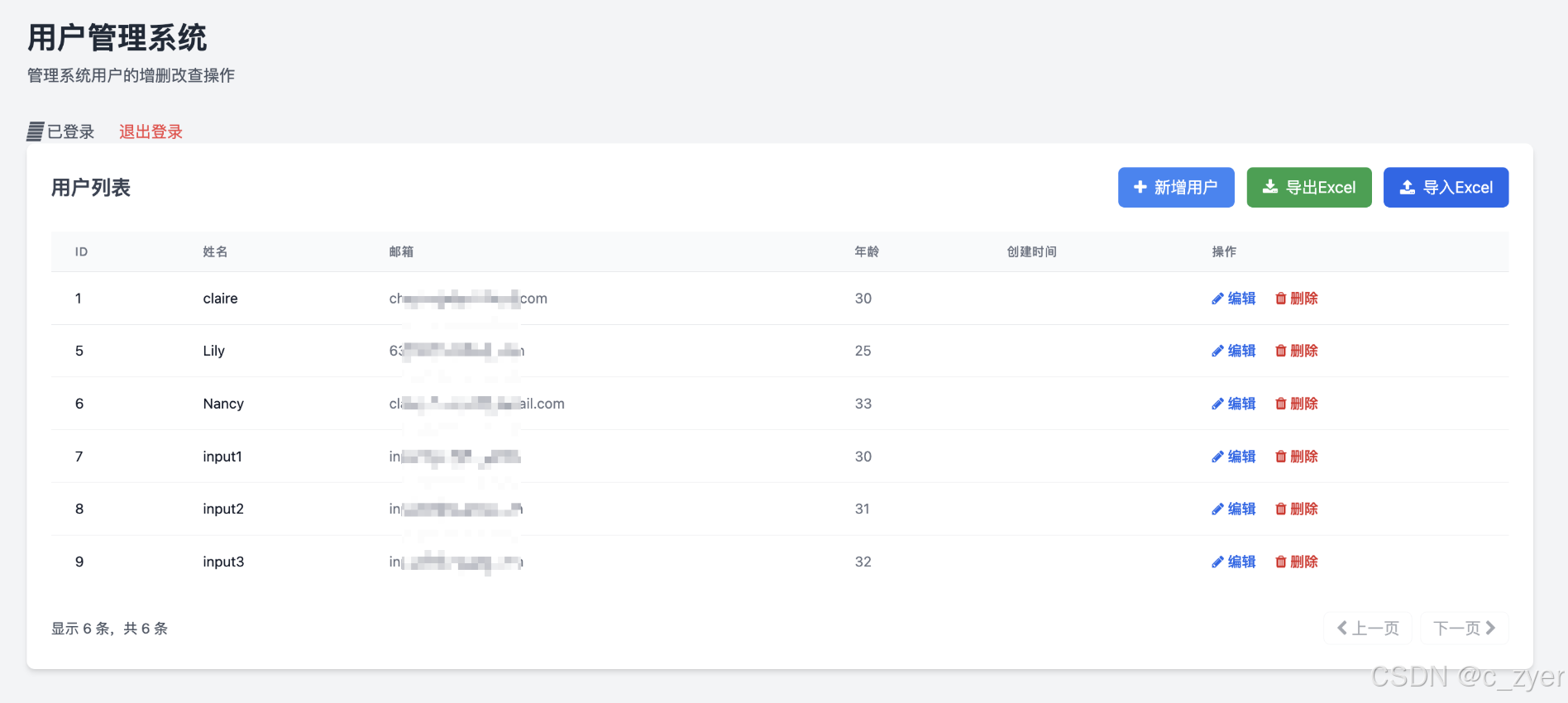
Task: Delete user Lily
Action: click(x=1297, y=351)
